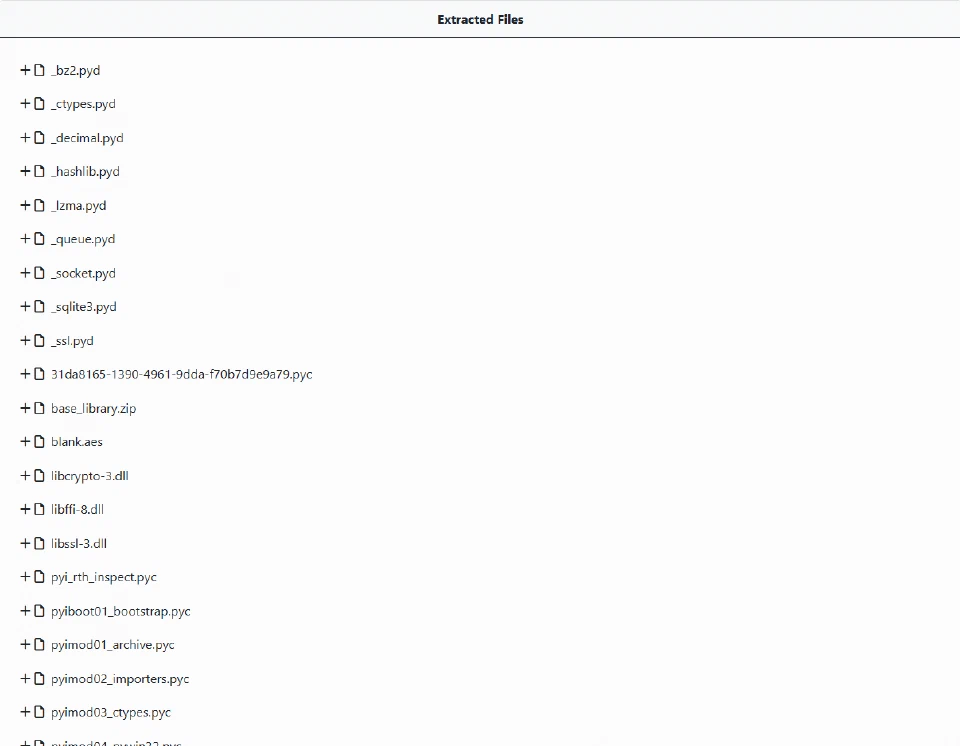Expand the libffi-8.dll plus sign
Screen dimensions: 960x746
click(x=25, y=510)
